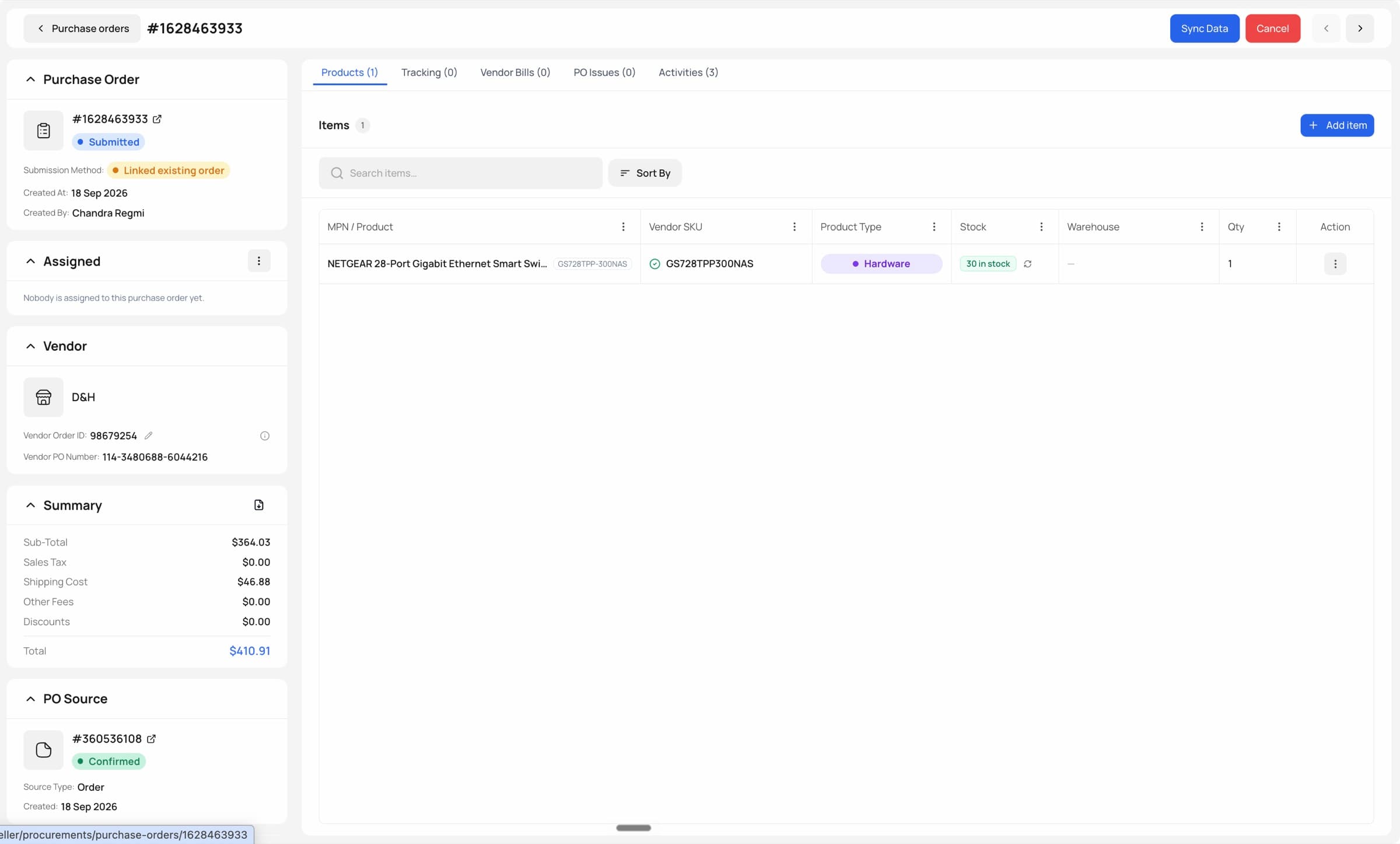This screenshot has height=844, width=1400.
Task: Collapse the PO Source section
Action: (x=30, y=699)
